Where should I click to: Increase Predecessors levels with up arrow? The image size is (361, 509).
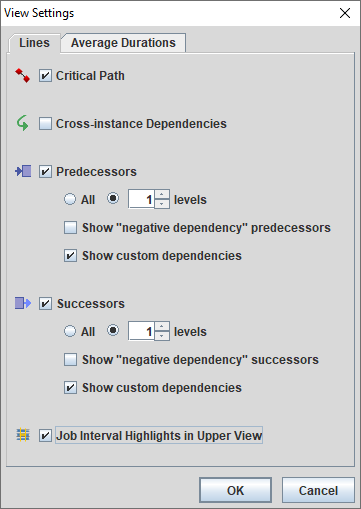click(162, 194)
